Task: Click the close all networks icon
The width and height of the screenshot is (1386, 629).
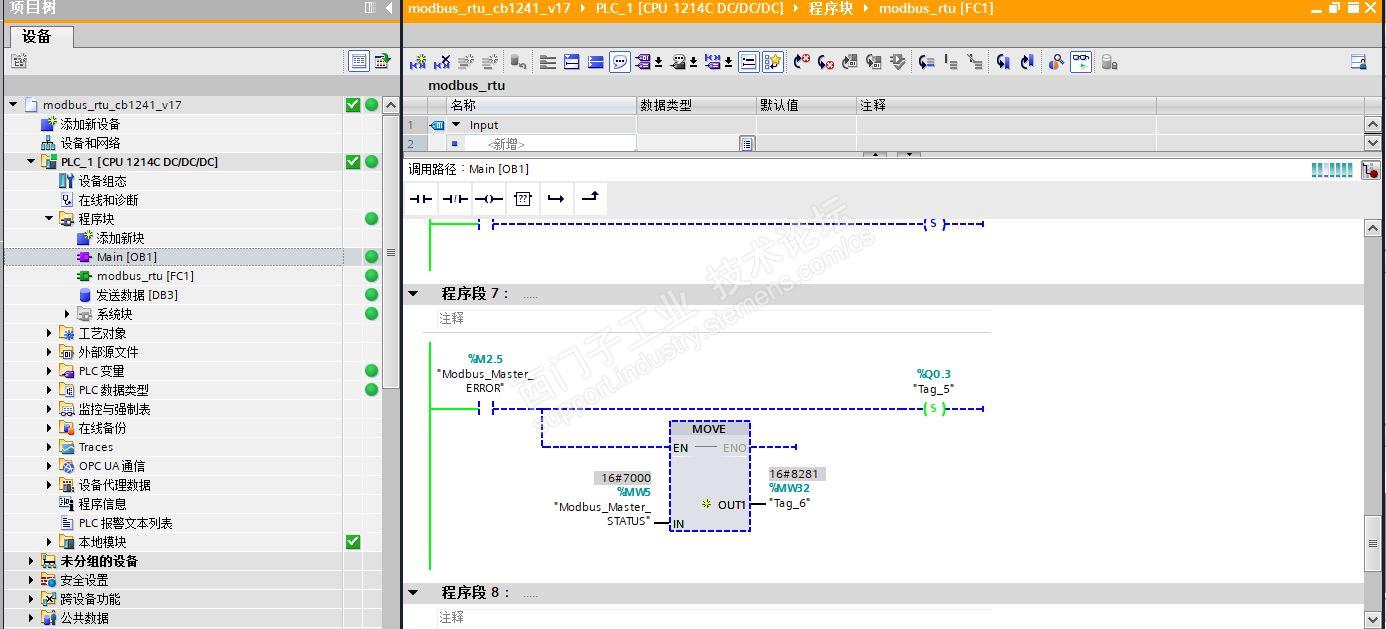Action: click(596, 62)
